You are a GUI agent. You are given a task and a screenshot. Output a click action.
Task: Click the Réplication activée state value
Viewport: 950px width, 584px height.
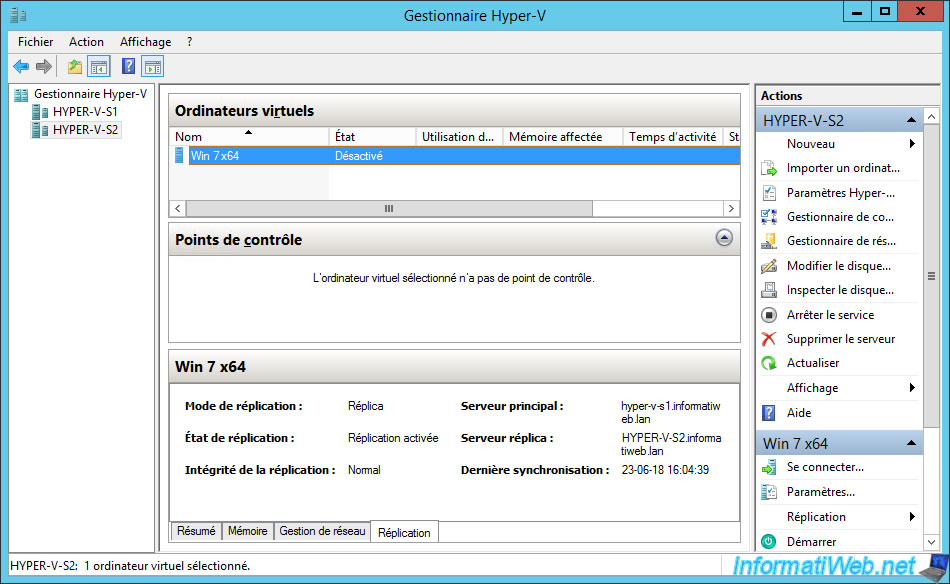tap(393, 438)
